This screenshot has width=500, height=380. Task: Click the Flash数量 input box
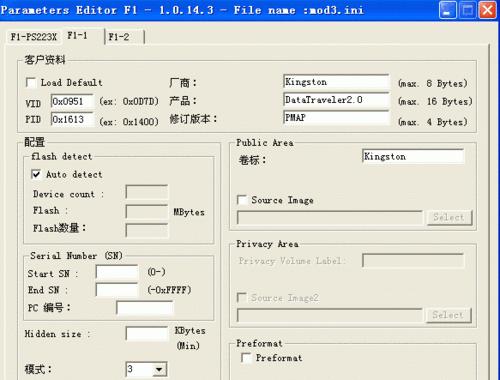point(147,230)
